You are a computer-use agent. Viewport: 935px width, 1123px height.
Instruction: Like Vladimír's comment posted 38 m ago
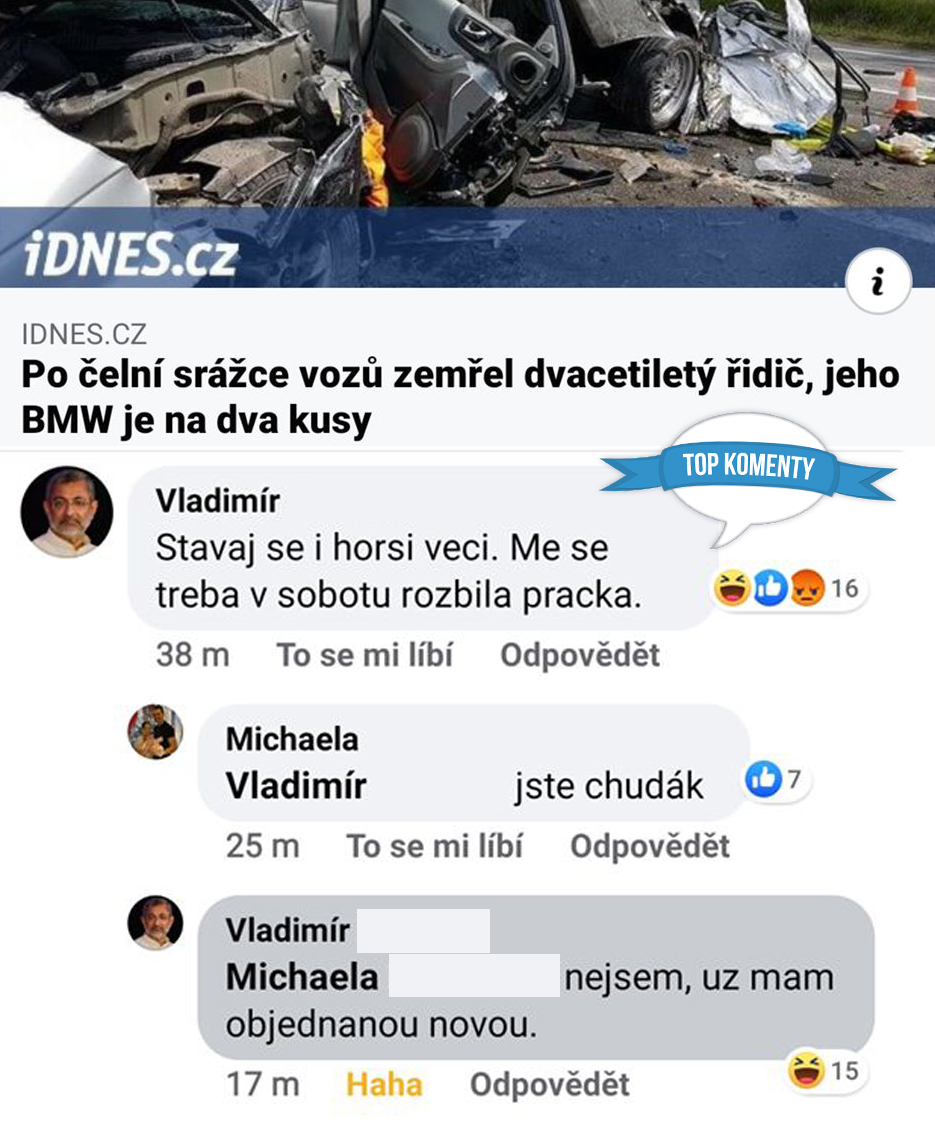pos(365,655)
